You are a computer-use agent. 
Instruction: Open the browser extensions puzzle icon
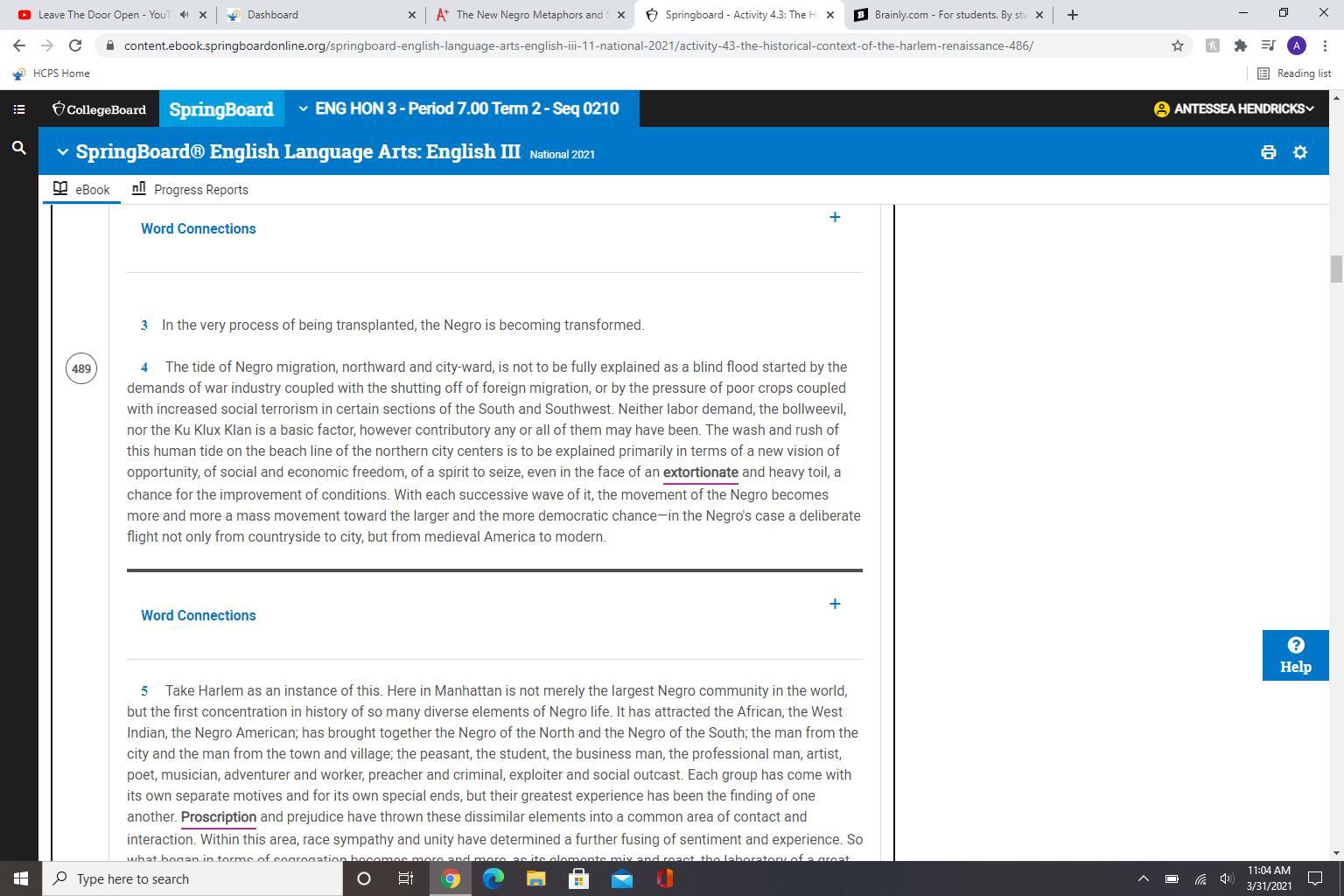1241,45
